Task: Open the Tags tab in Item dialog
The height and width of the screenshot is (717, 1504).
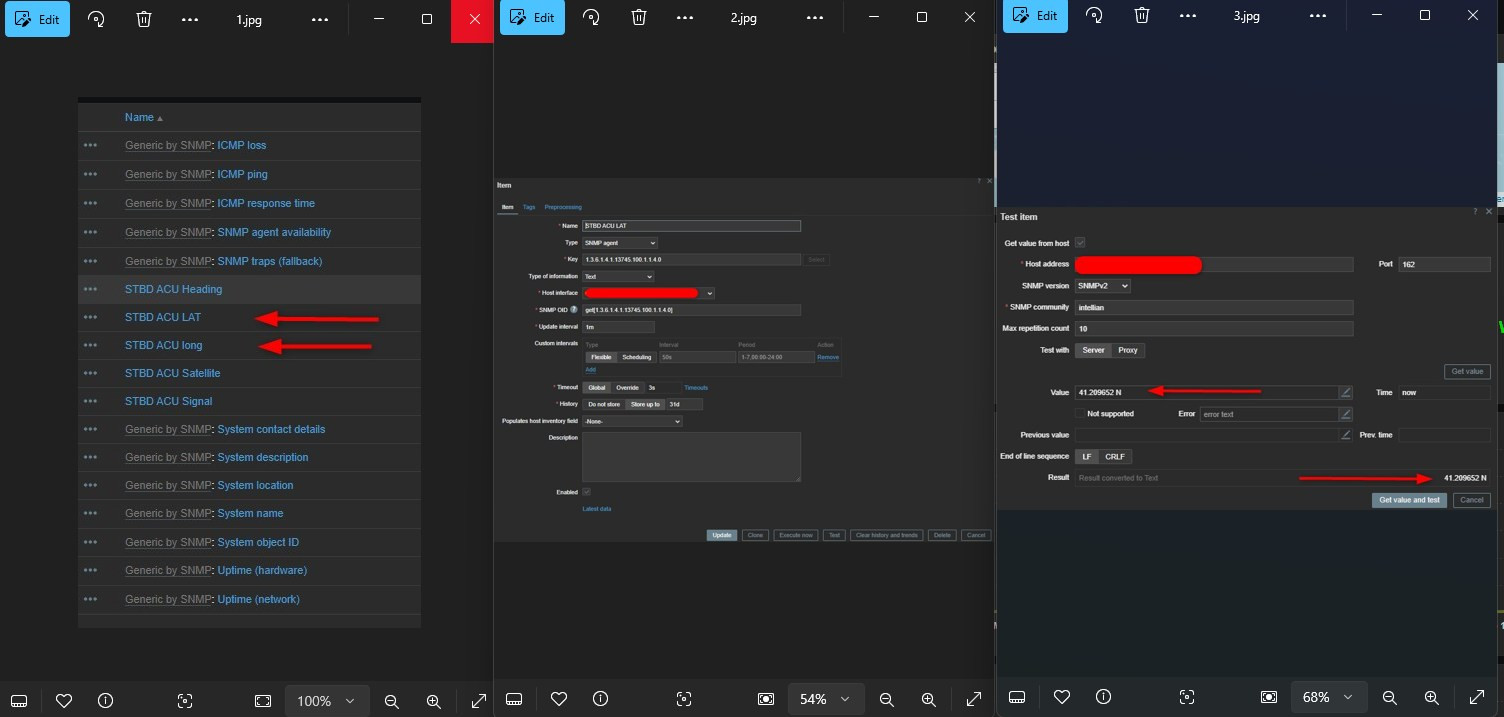Action: [529, 207]
